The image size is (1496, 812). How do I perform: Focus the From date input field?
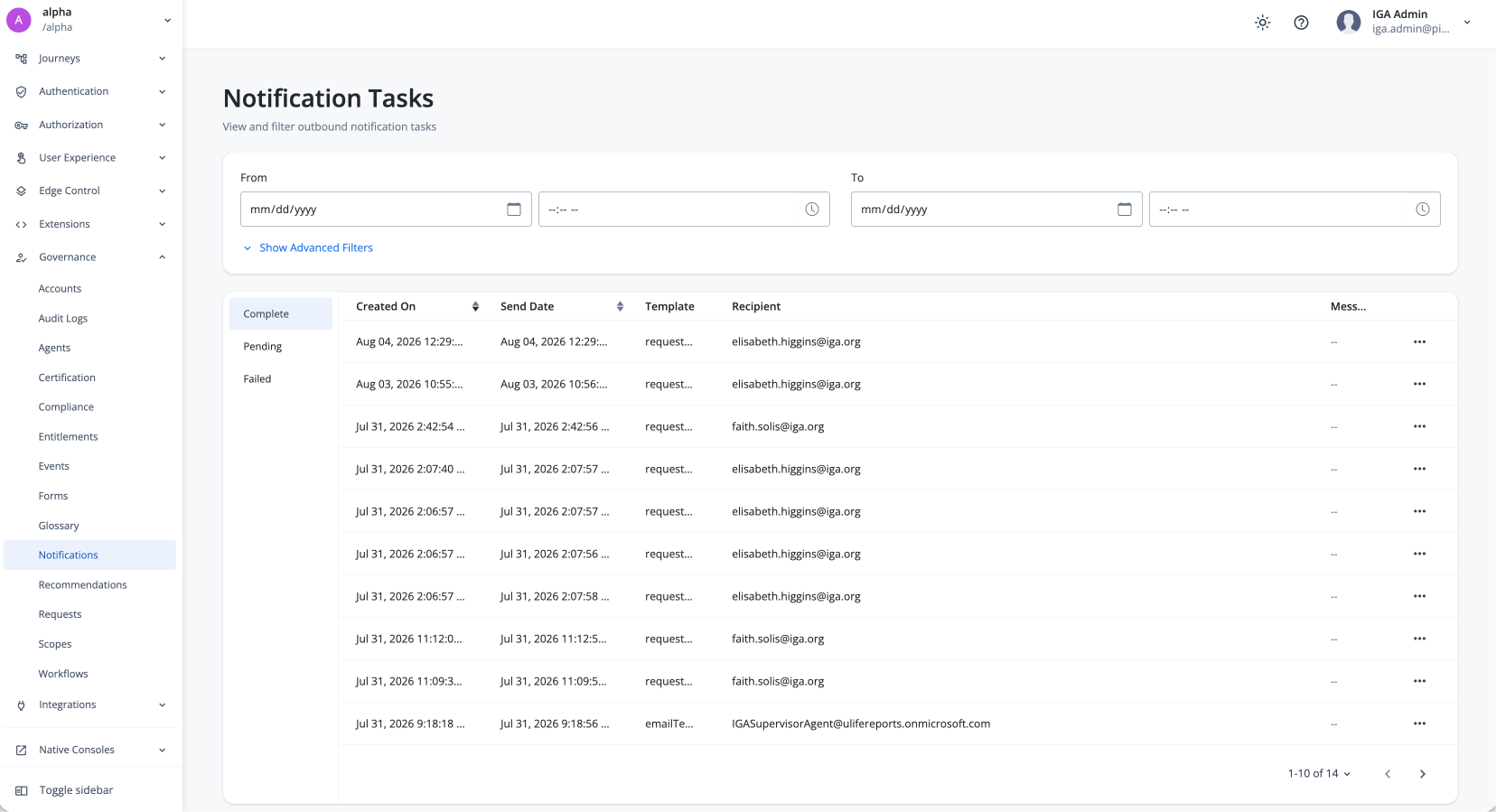pos(386,210)
